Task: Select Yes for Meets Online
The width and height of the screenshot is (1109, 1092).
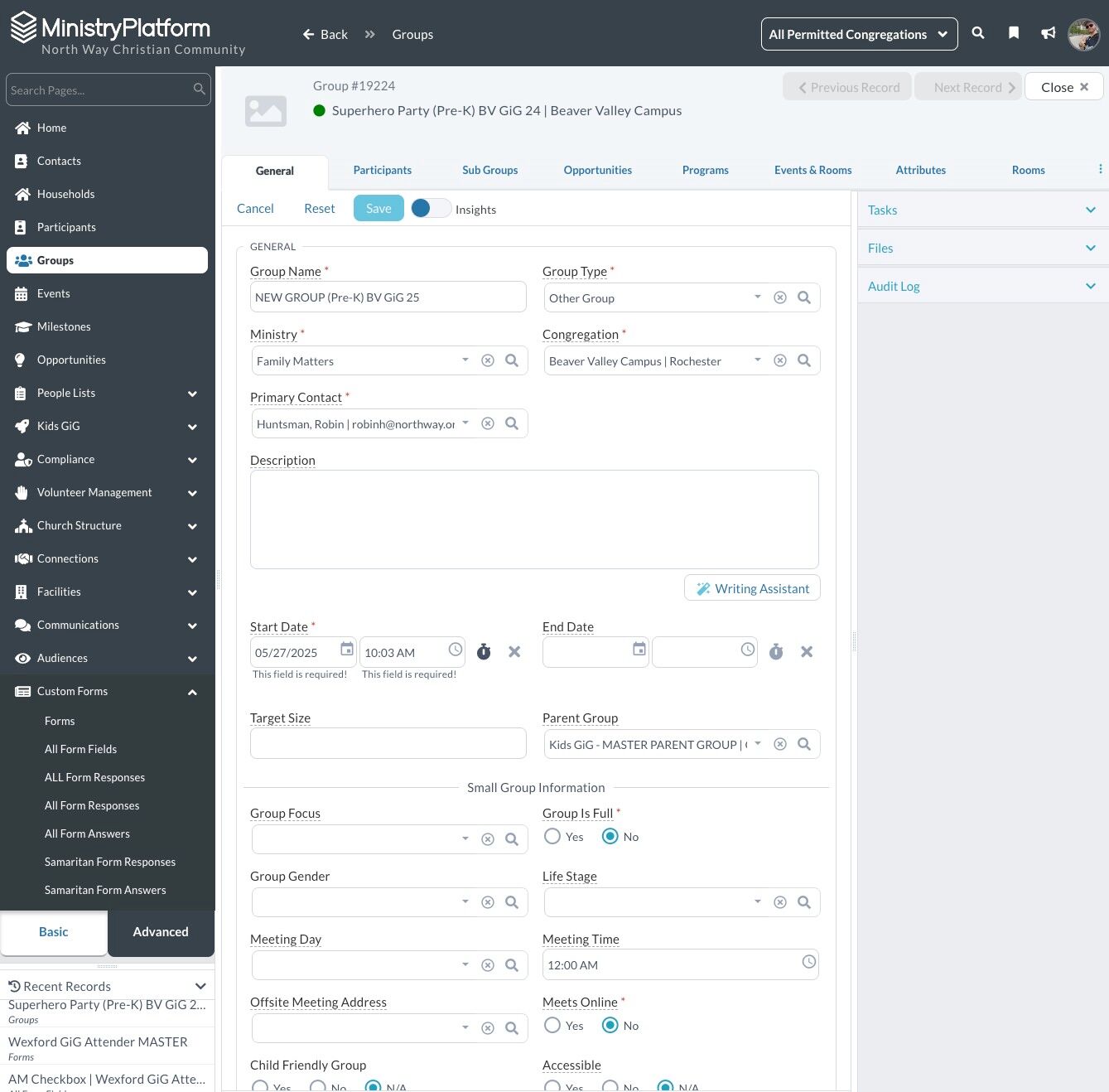Action: click(x=552, y=1026)
